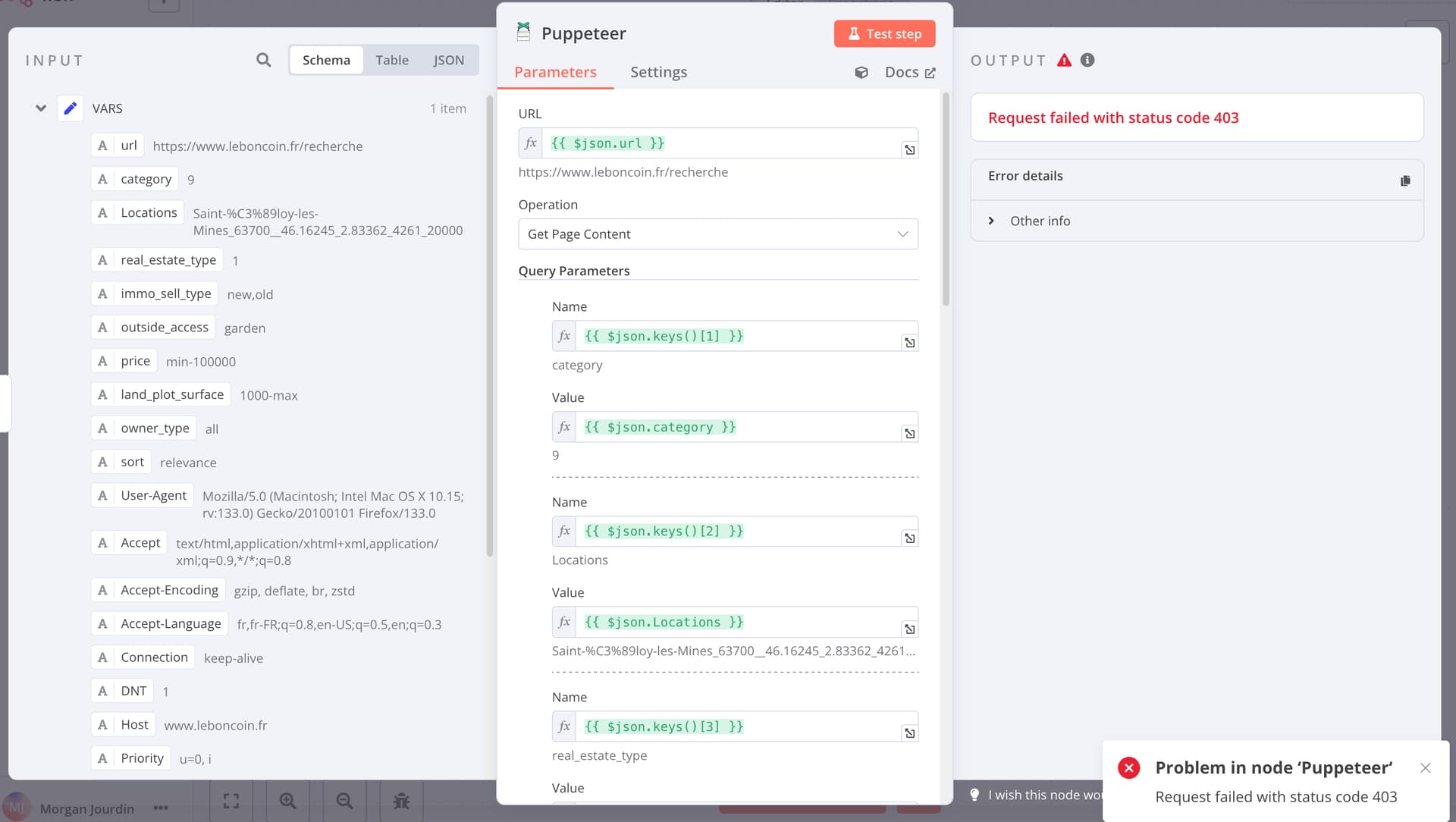
Task: Select the url schema field
Action: click(x=118, y=146)
